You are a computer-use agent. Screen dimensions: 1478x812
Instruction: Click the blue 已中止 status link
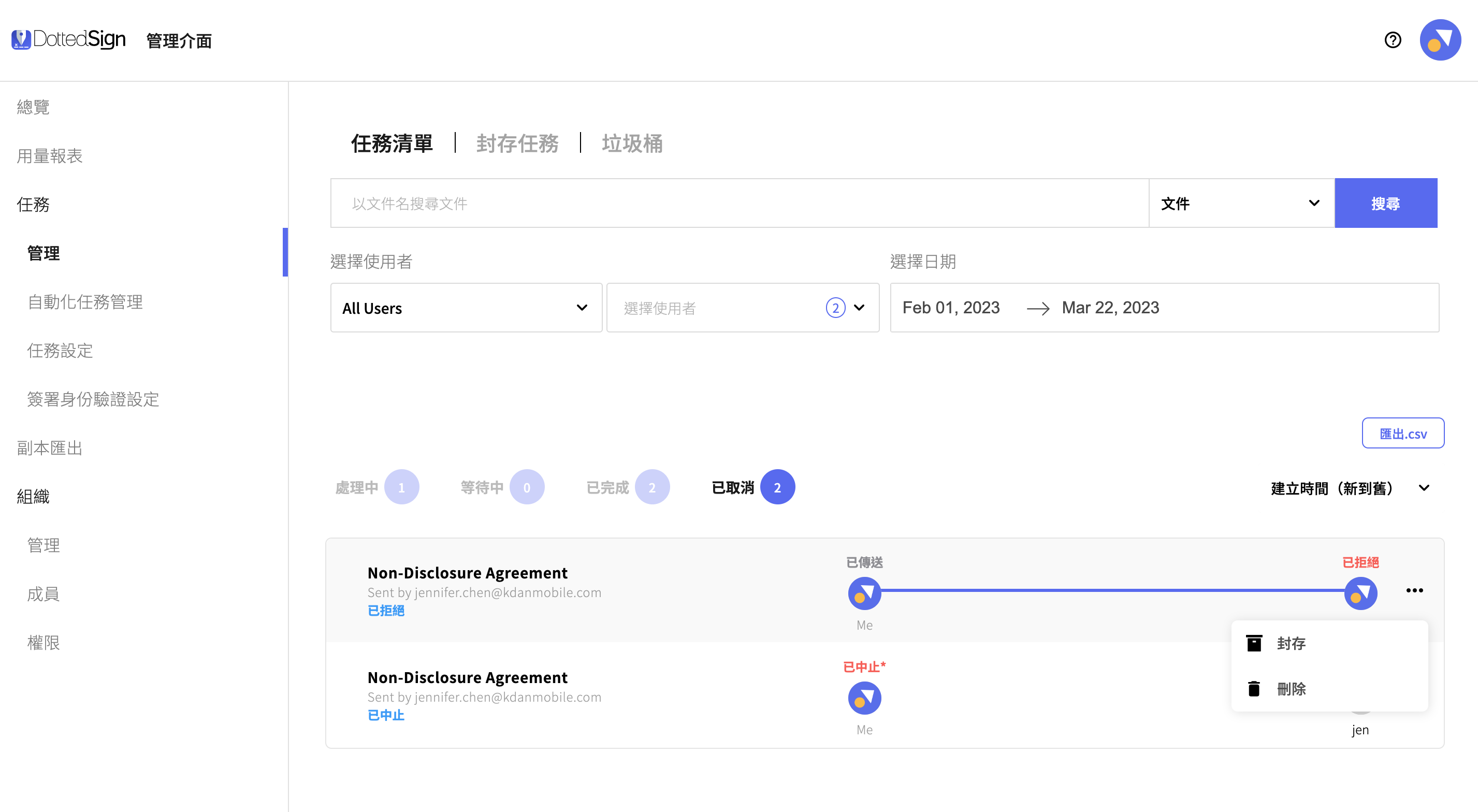[x=386, y=715]
